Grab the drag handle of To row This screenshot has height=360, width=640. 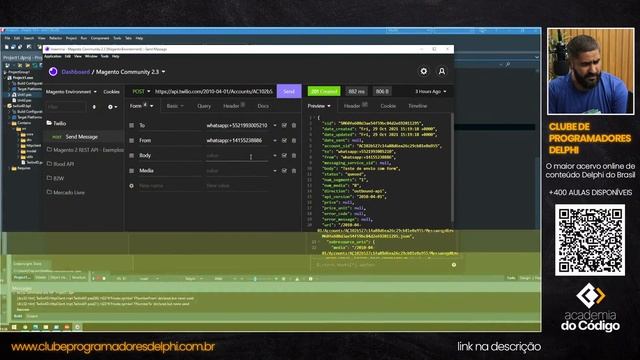tap(131, 125)
